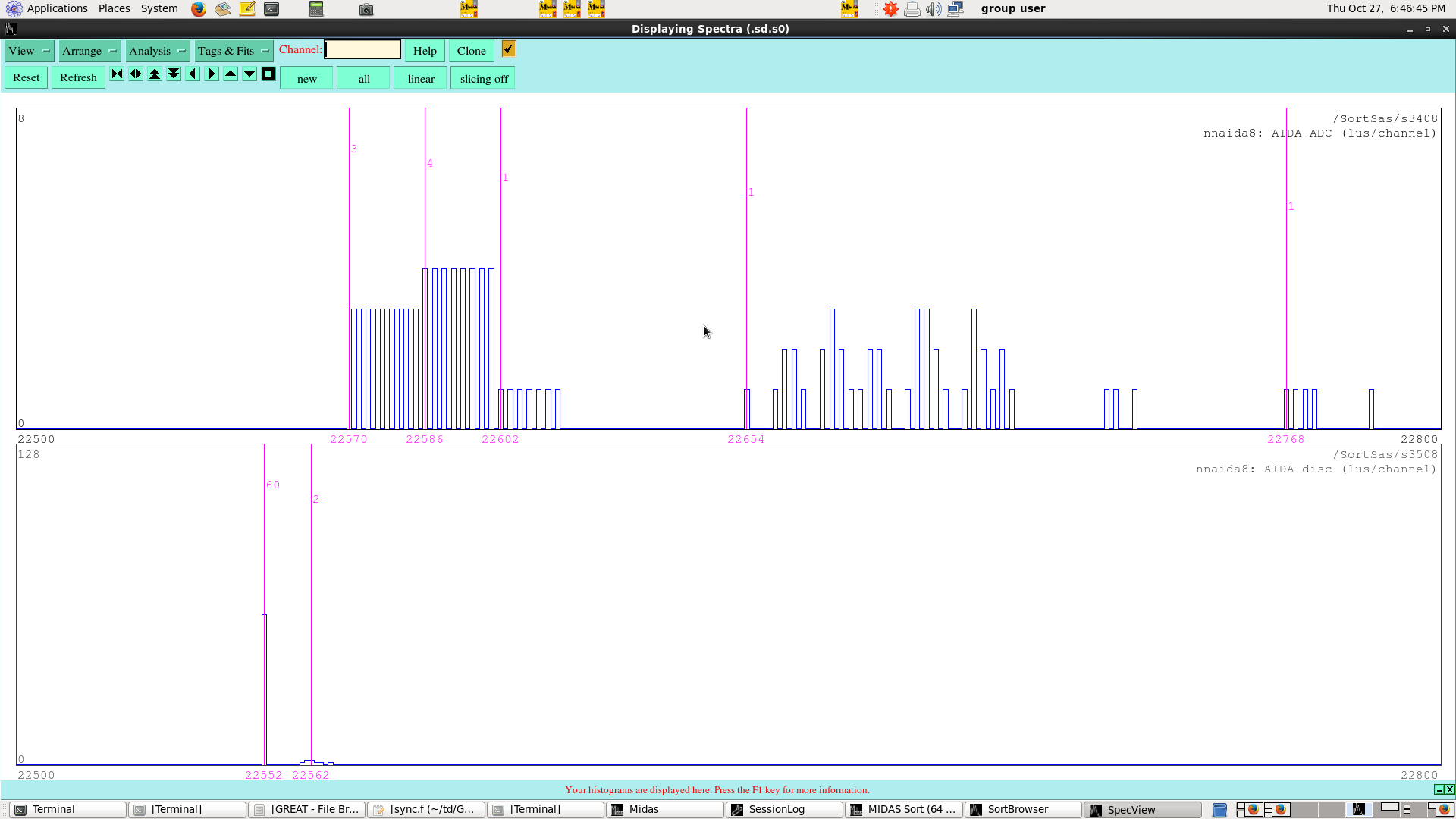
Task: Click the double down arrow icon
Action: pyautogui.click(x=174, y=74)
